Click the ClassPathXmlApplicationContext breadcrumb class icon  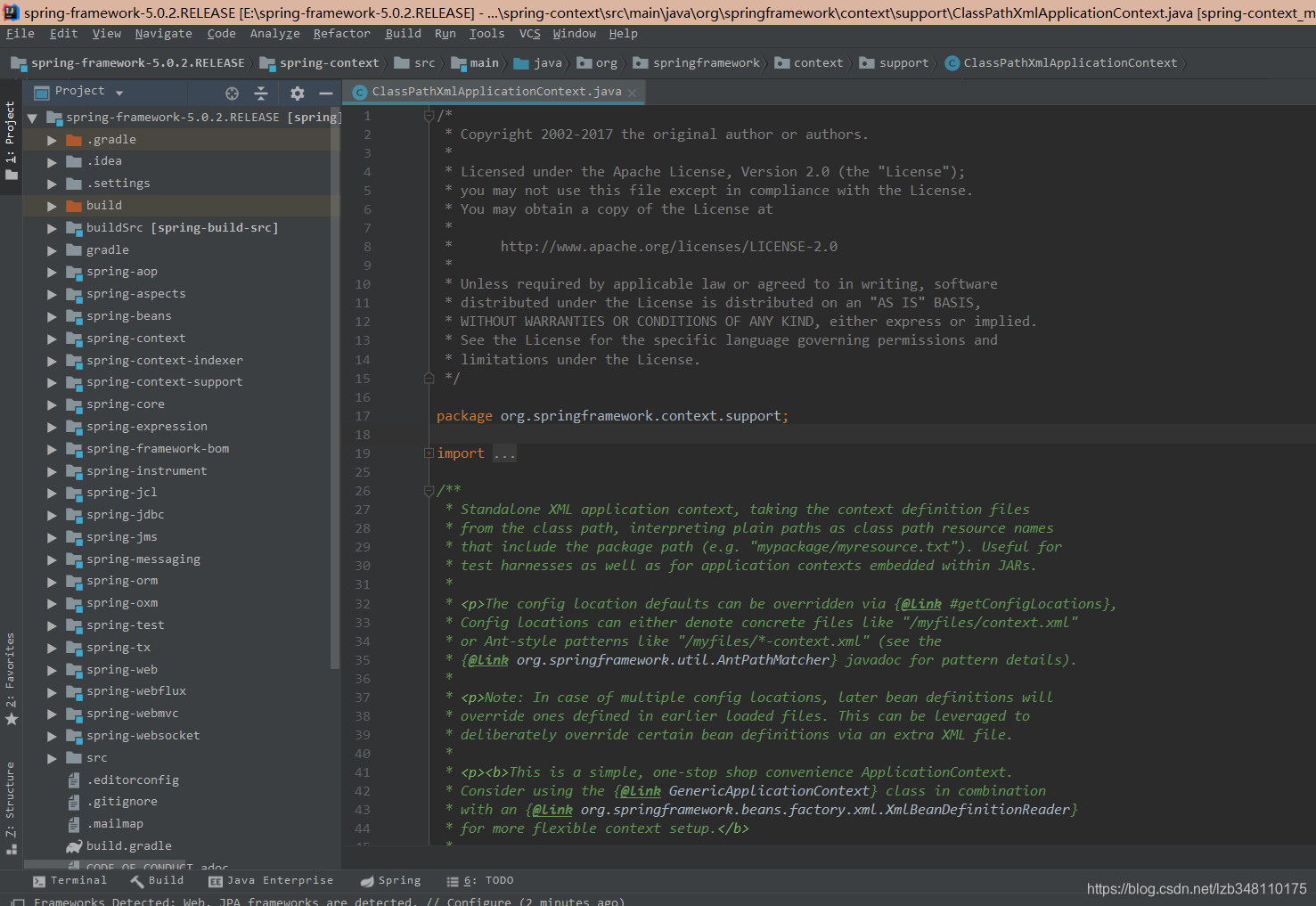click(x=952, y=63)
